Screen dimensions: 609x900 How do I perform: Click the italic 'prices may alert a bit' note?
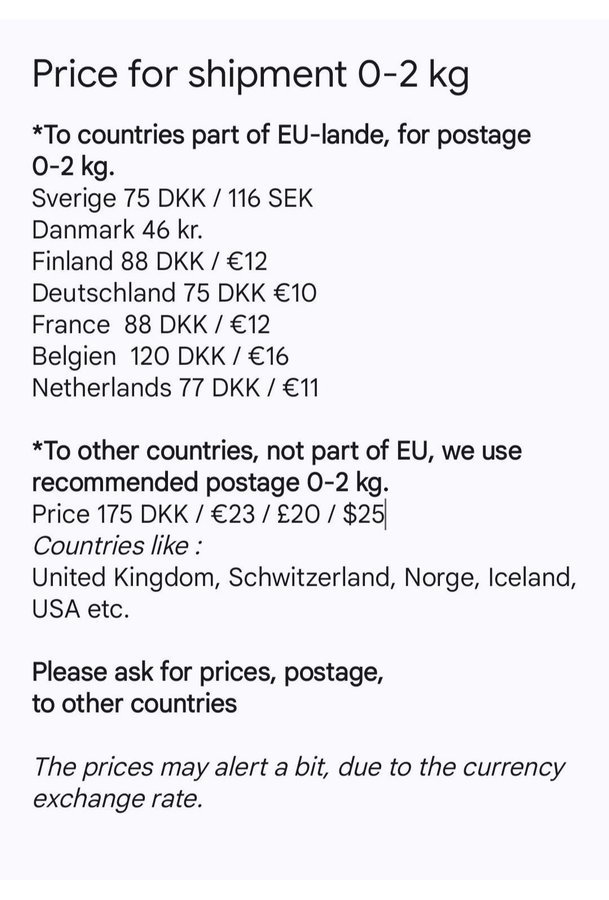click(x=205, y=767)
